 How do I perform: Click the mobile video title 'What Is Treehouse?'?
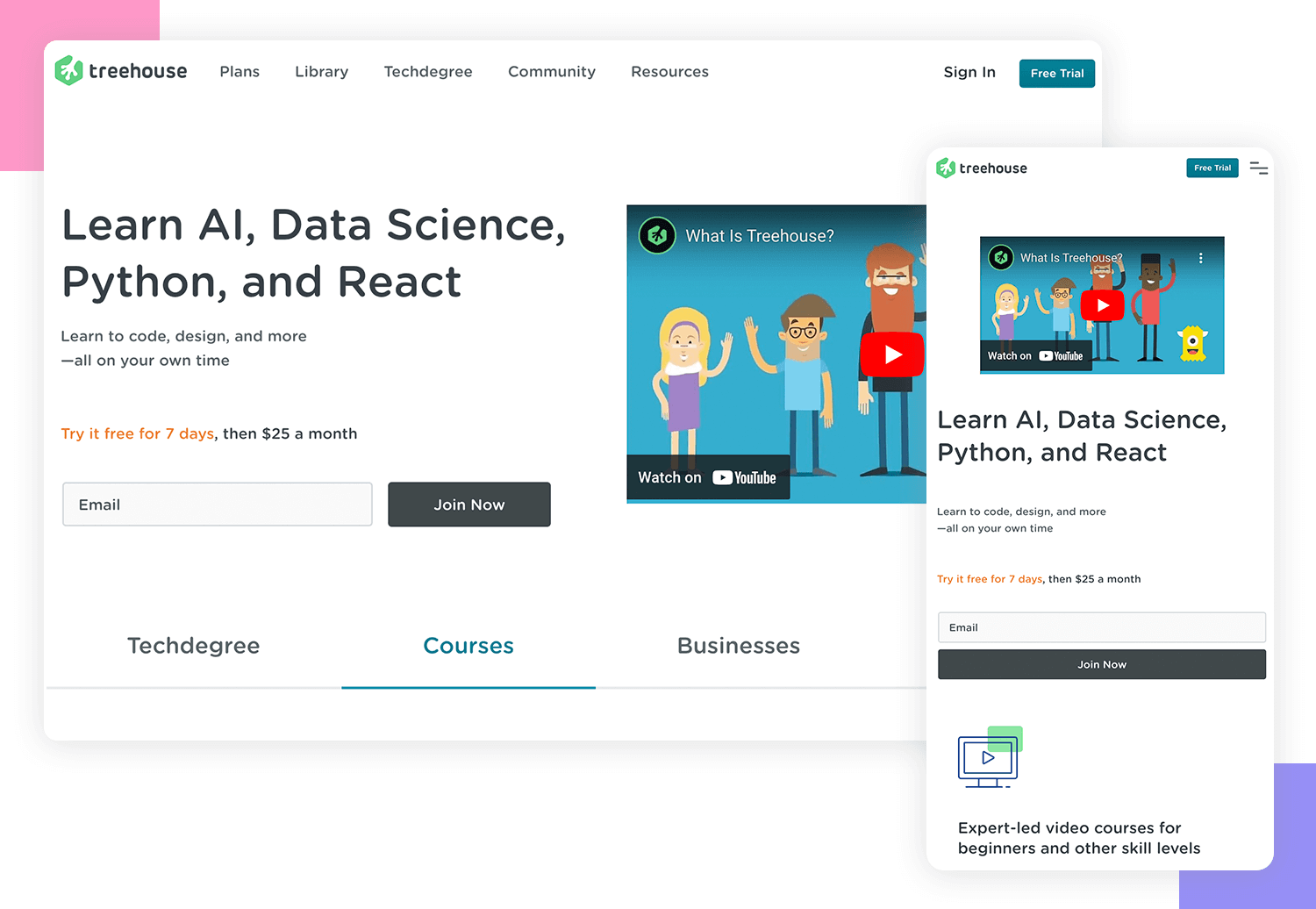tap(1071, 258)
